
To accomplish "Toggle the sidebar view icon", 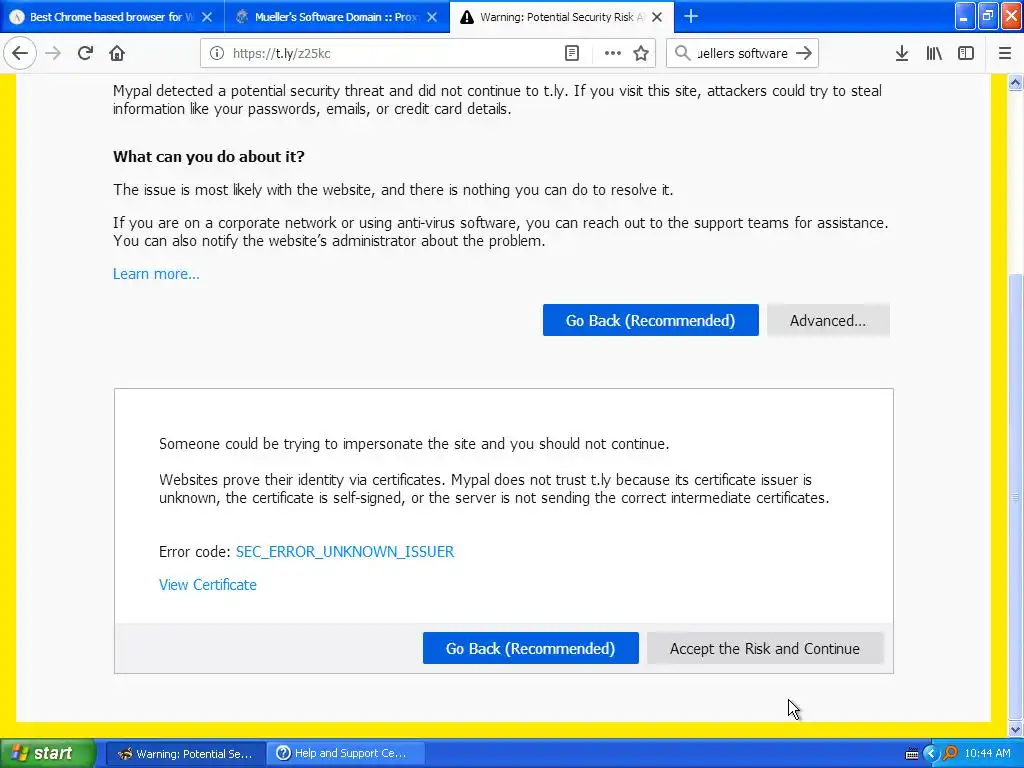I will click(966, 53).
